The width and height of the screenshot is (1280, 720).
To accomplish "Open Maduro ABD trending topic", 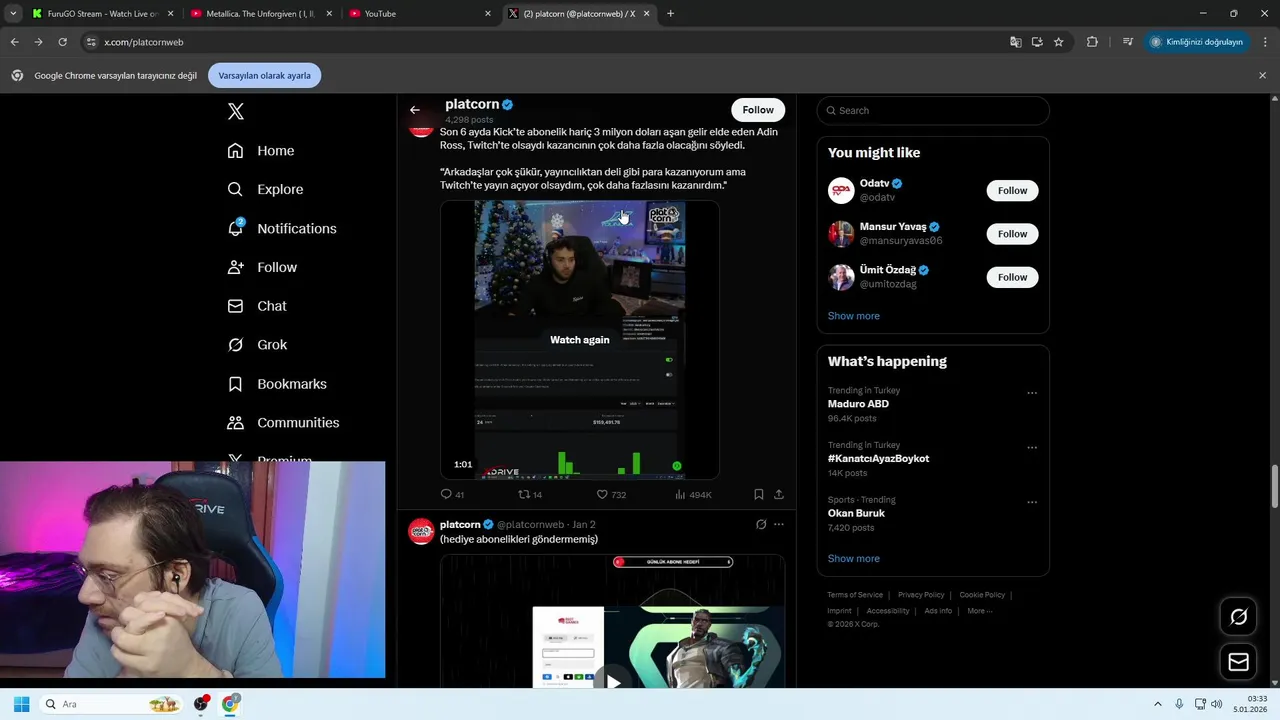I will [858, 404].
